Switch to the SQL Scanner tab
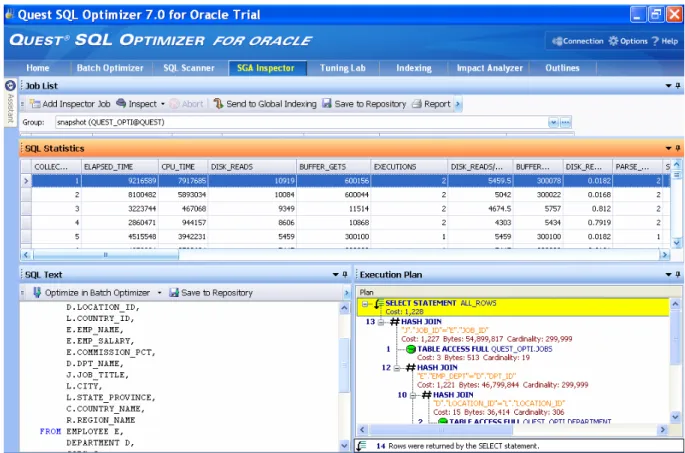685x453 pixels. tap(189, 68)
